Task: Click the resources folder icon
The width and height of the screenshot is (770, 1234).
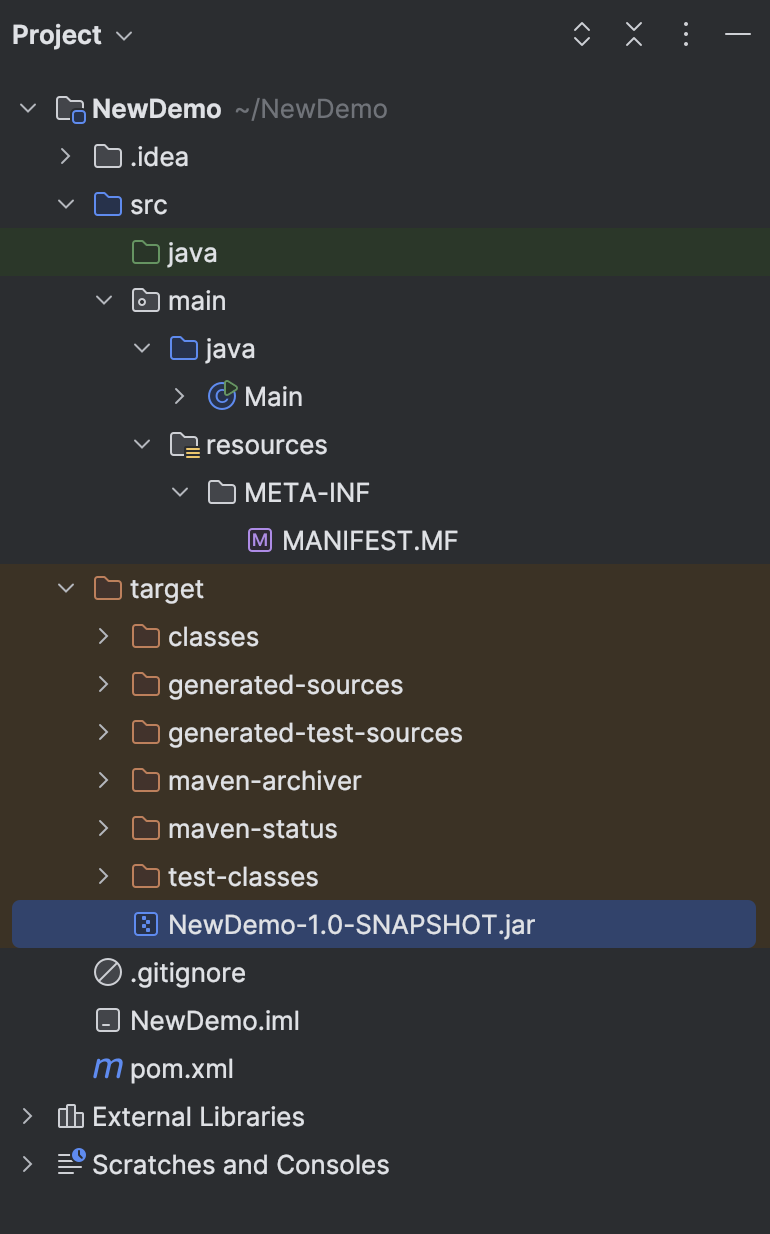Action: (x=183, y=444)
